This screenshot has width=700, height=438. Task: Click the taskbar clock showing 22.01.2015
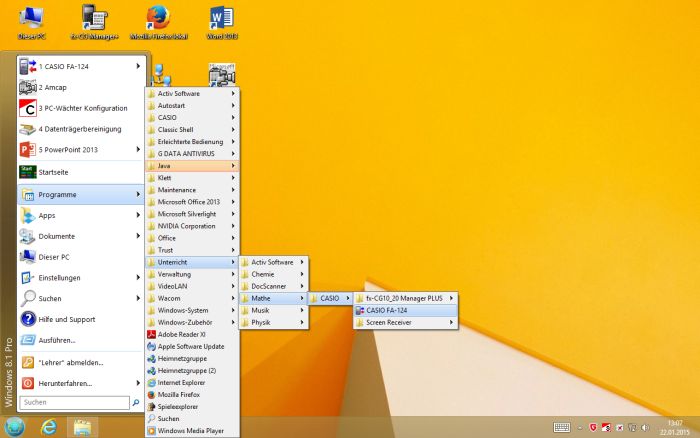(675, 428)
